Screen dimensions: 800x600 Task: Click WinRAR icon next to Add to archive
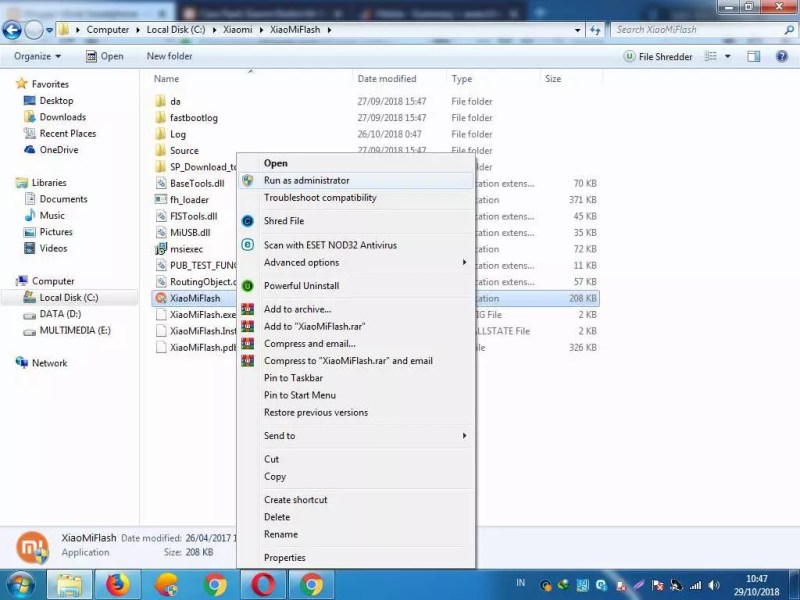247,309
